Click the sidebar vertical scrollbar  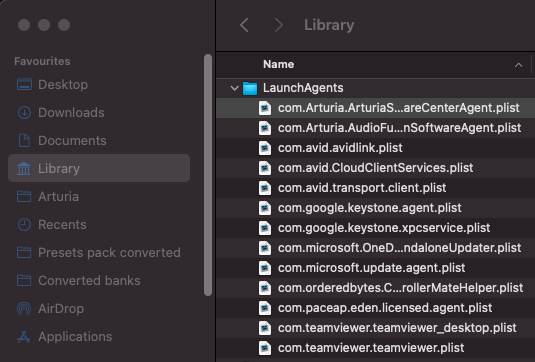click(x=208, y=175)
